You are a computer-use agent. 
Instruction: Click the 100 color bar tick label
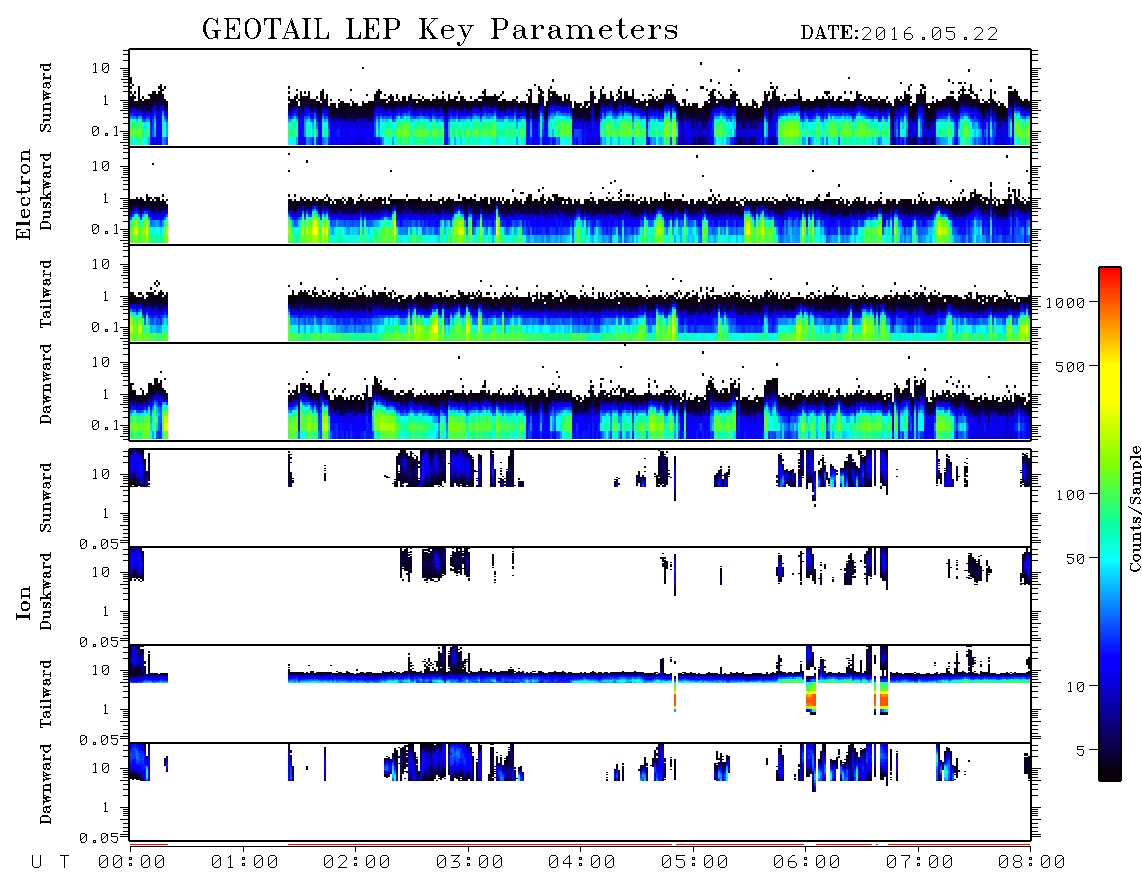1071,495
